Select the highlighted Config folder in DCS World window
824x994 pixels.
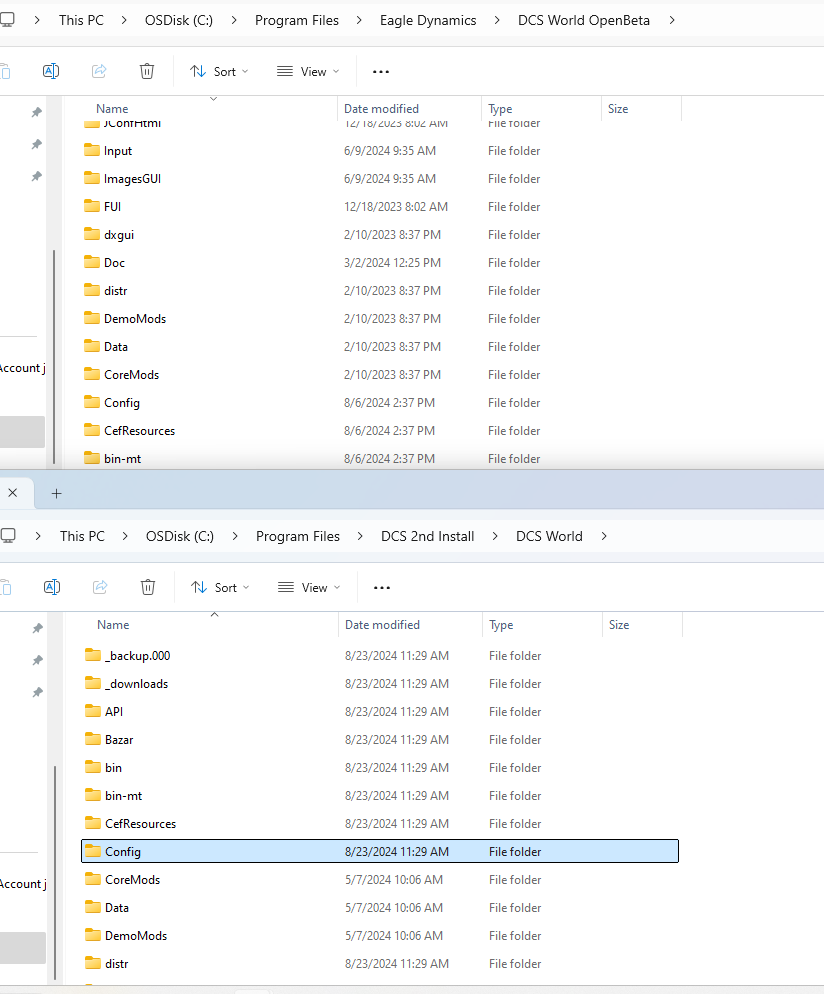tap(380, 851)
